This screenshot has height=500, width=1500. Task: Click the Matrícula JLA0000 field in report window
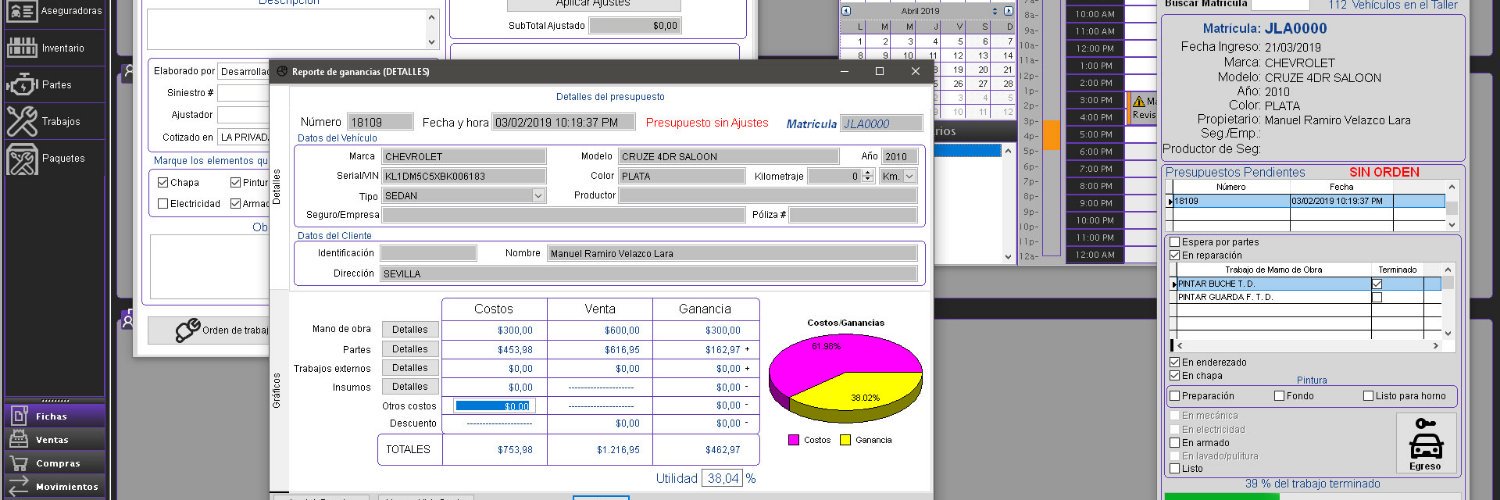point(880,123)
